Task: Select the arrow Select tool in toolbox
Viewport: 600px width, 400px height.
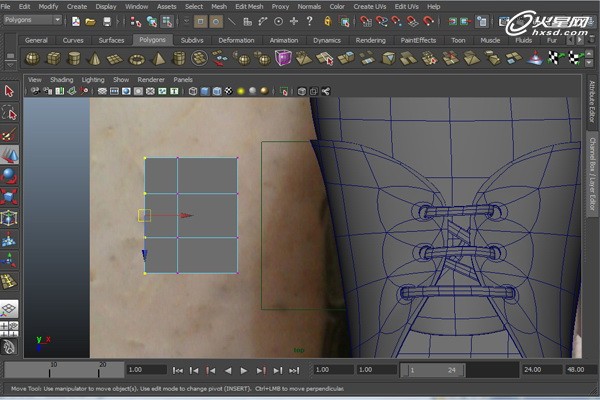Action: coord(9,91)
